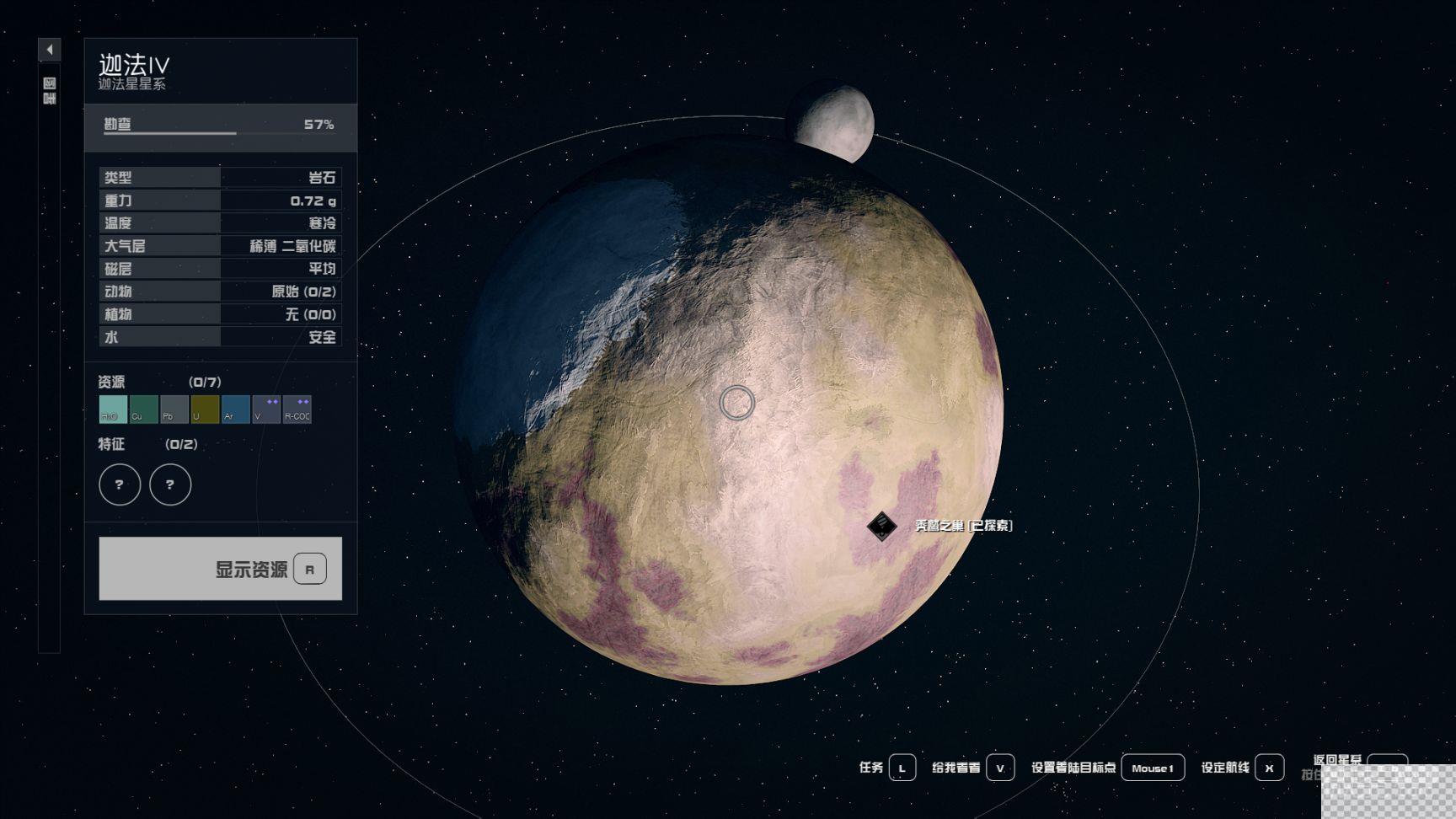Click the 设置着陆目标点 Mouse1 prompt
This screenshot has height=819, width=1456.
point(1108,768)
